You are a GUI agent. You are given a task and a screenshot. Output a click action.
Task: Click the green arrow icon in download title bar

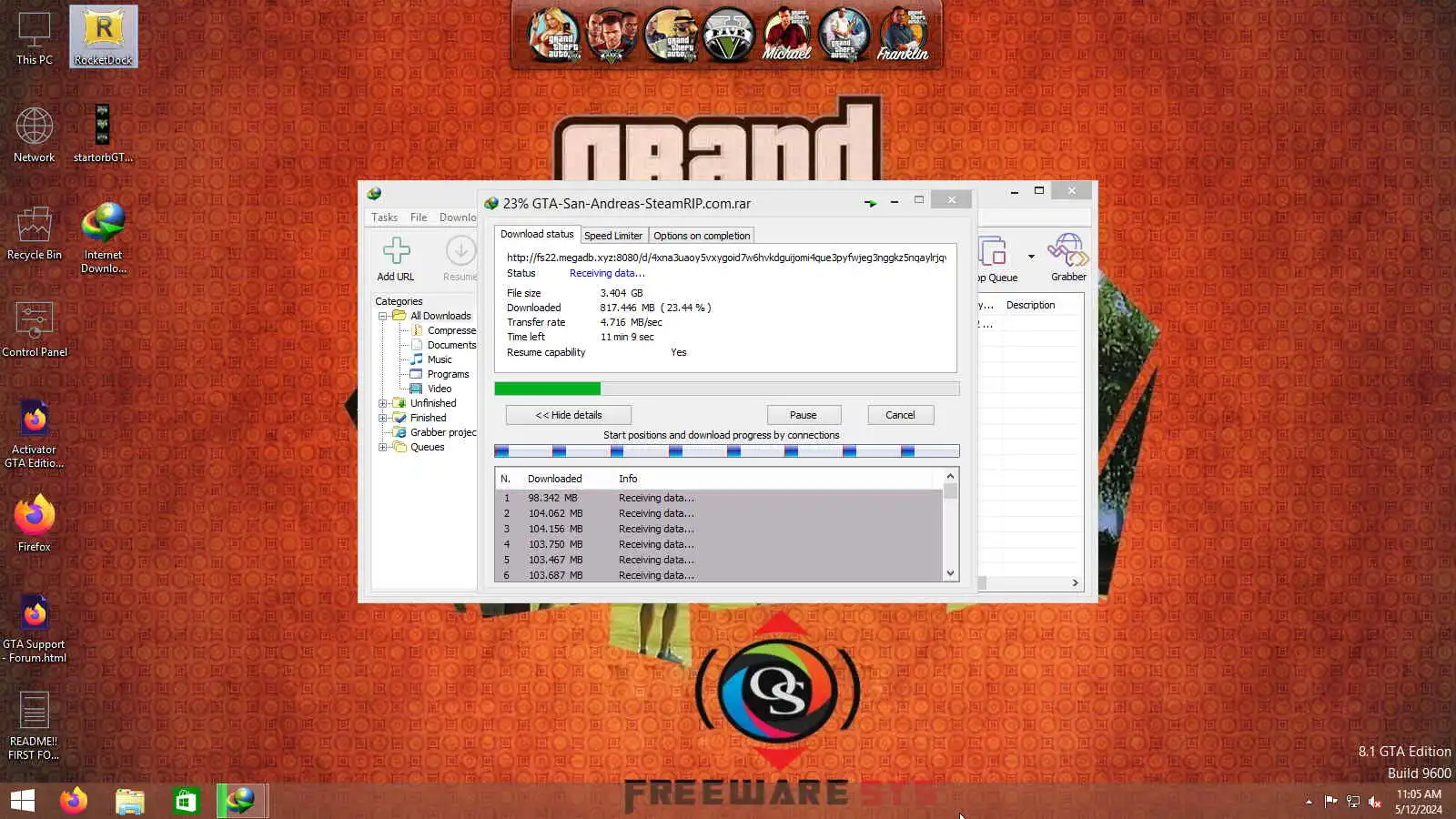coord(870,203)
